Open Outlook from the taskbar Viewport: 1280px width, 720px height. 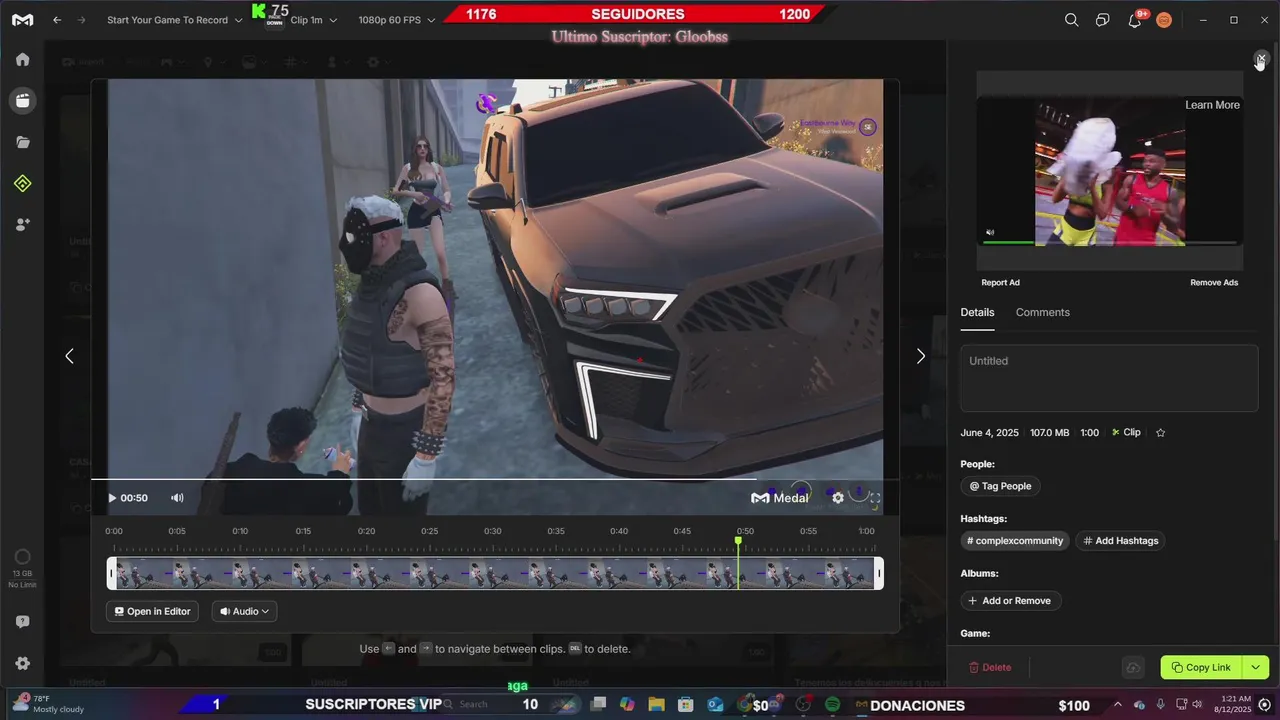coord(715,705)
